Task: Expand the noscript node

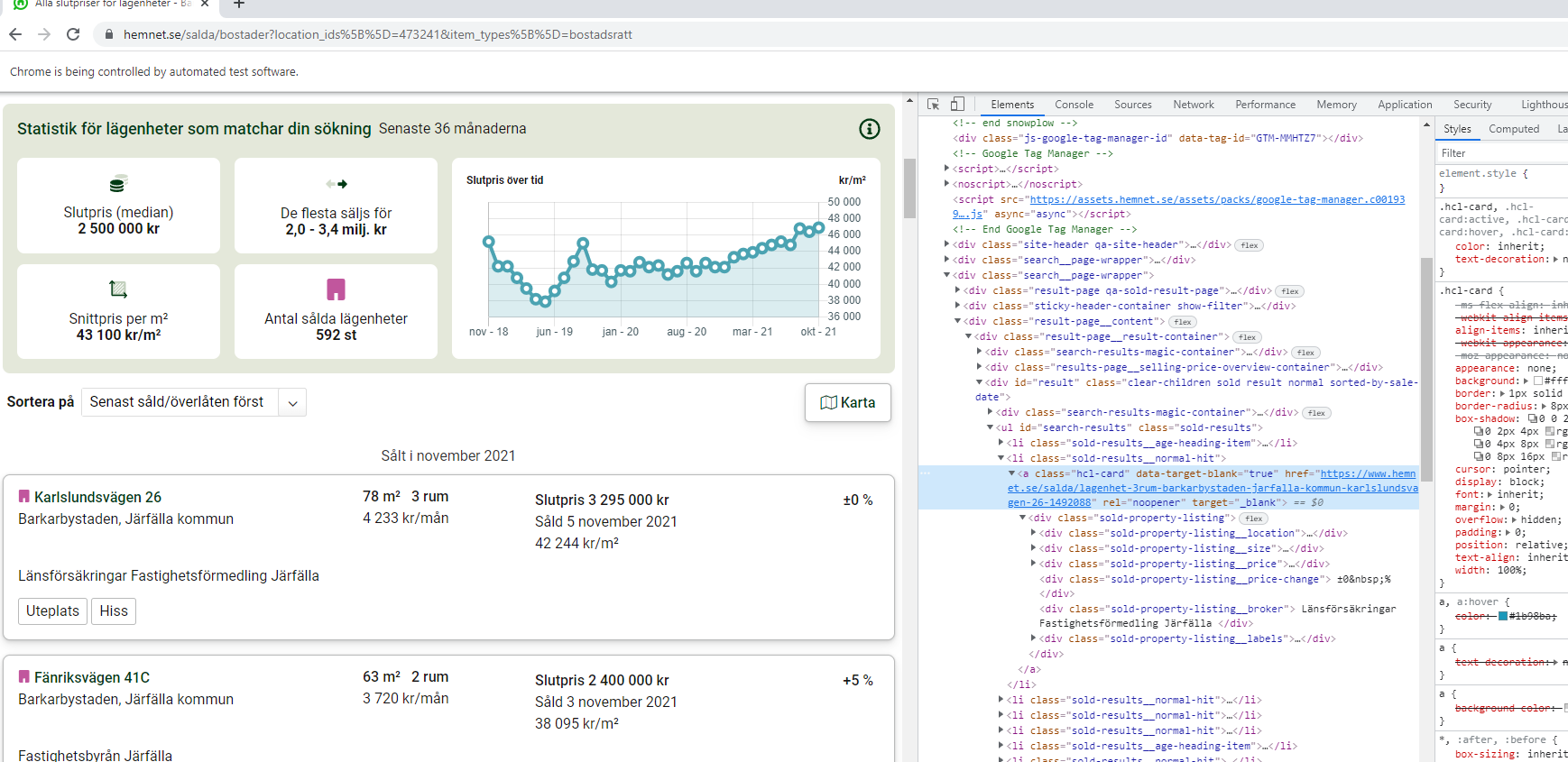Action: tap(946, 184)
